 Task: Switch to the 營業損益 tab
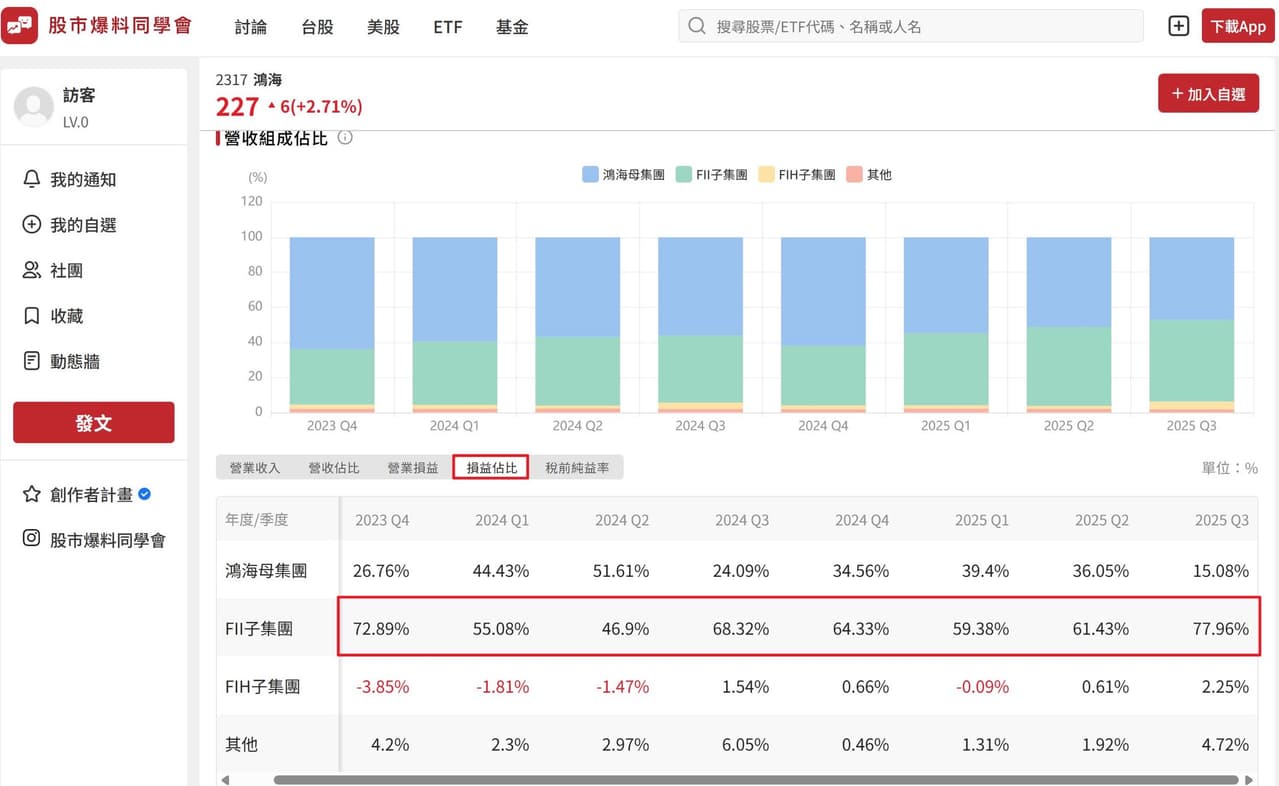(x=413, y=467)
